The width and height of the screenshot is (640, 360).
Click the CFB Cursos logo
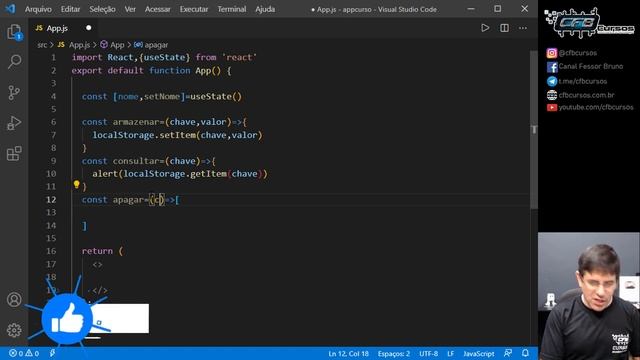(589, 23)
